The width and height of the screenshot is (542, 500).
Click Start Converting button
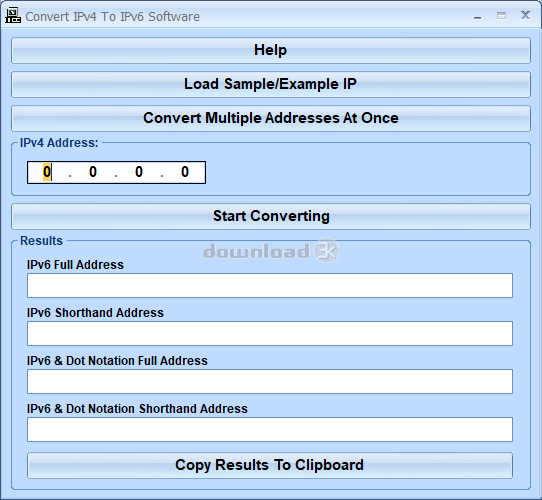coord(271,216)
